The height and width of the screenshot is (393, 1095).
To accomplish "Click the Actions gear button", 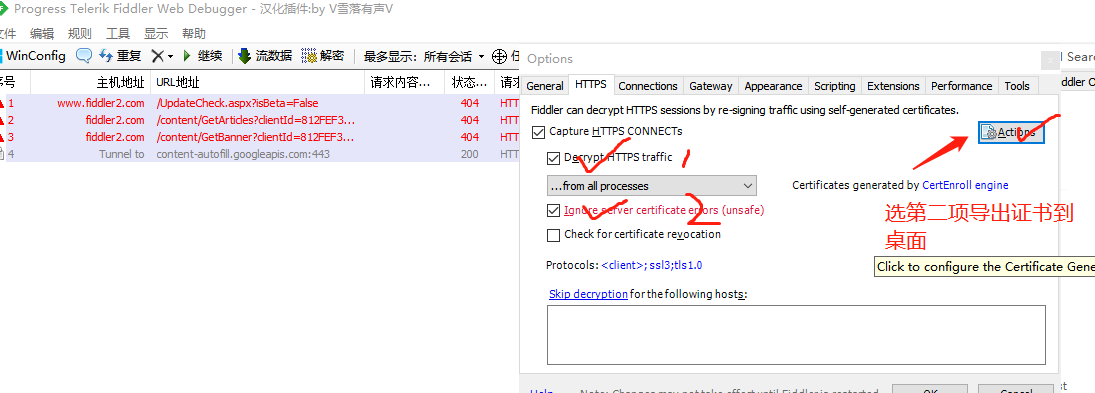I will pyautogui.click(x=1011, y=132).
